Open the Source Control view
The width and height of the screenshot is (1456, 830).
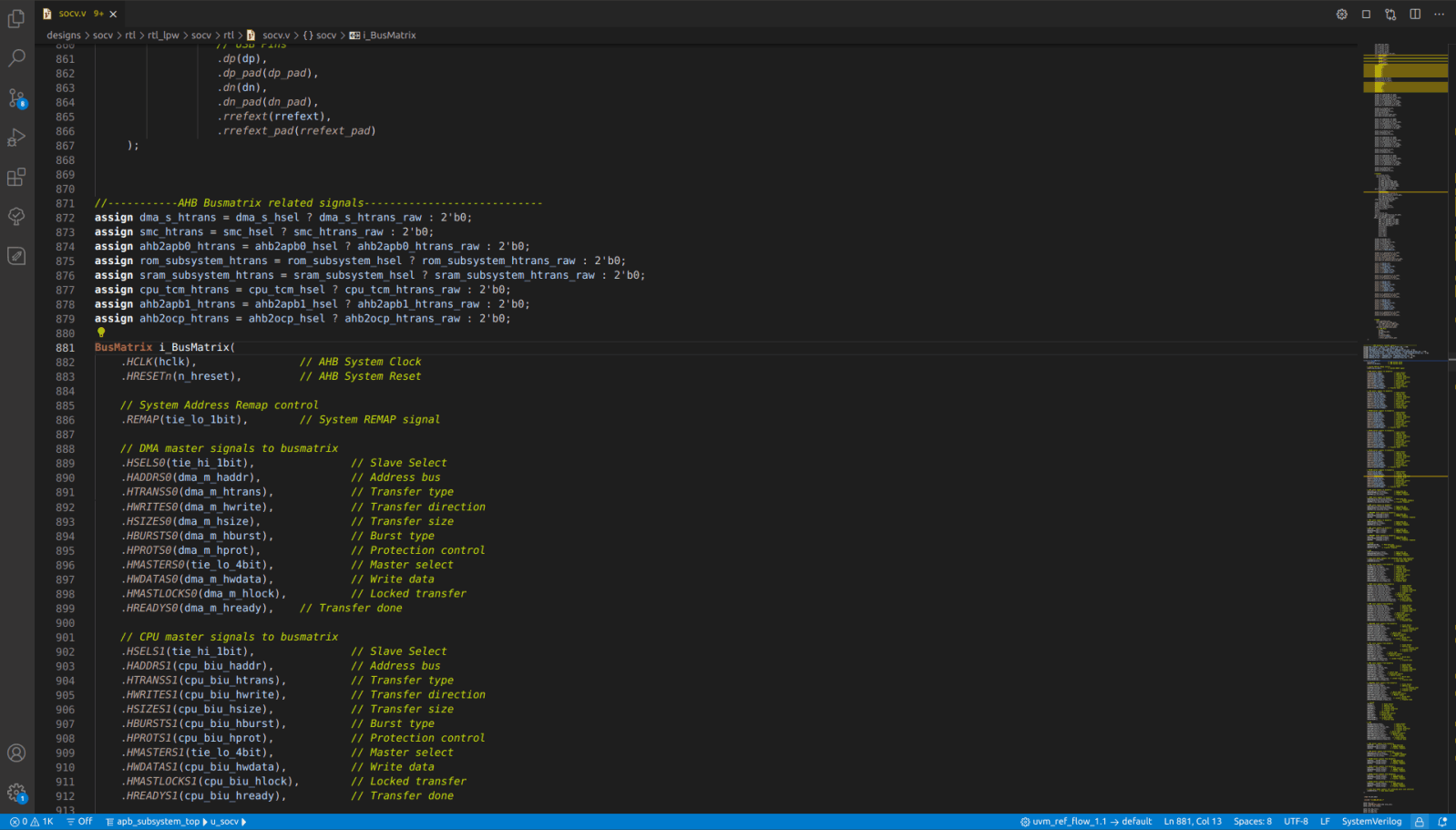pos(16,98)
